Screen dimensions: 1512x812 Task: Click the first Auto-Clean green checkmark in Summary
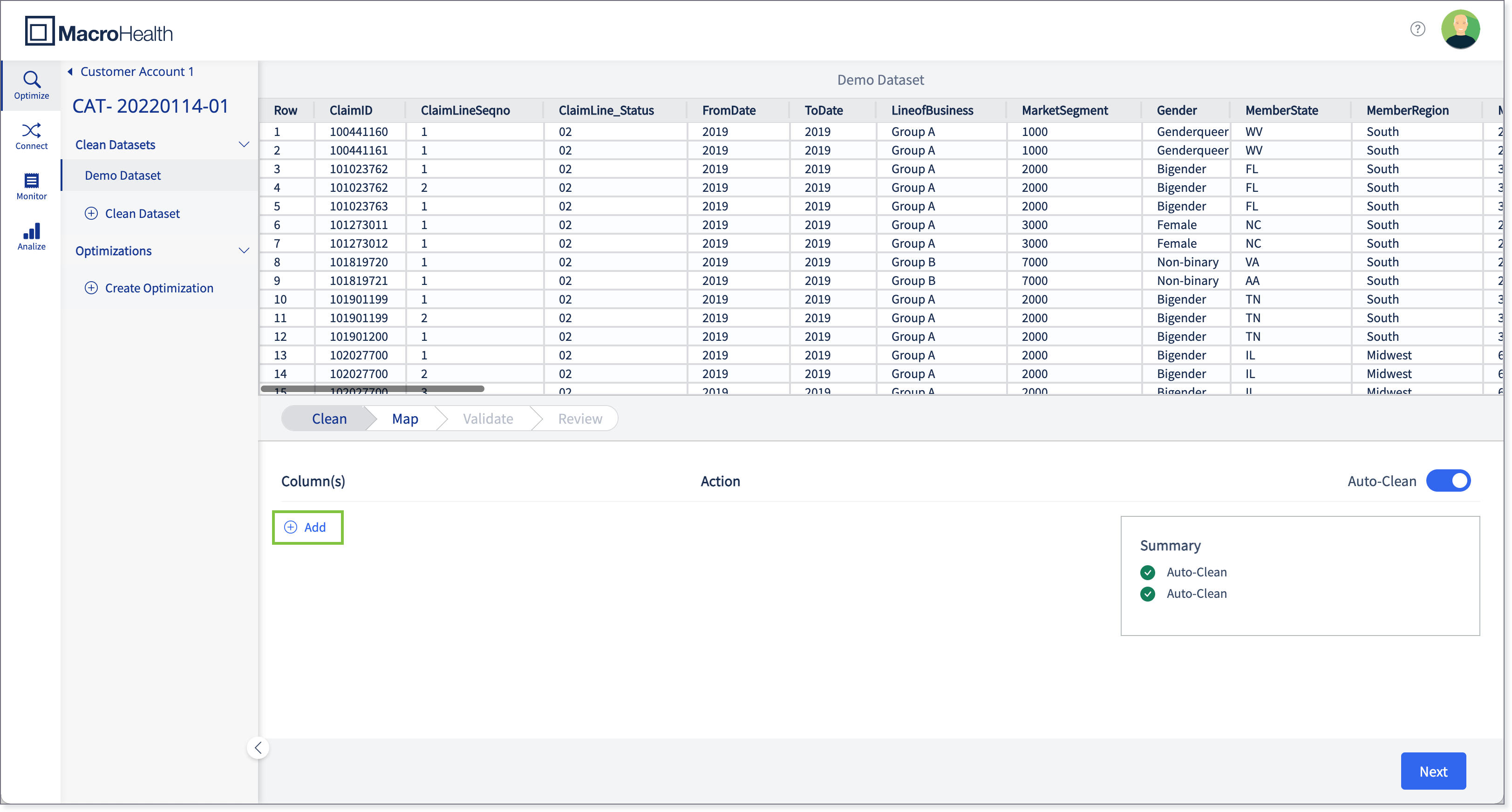(1147, 573)
